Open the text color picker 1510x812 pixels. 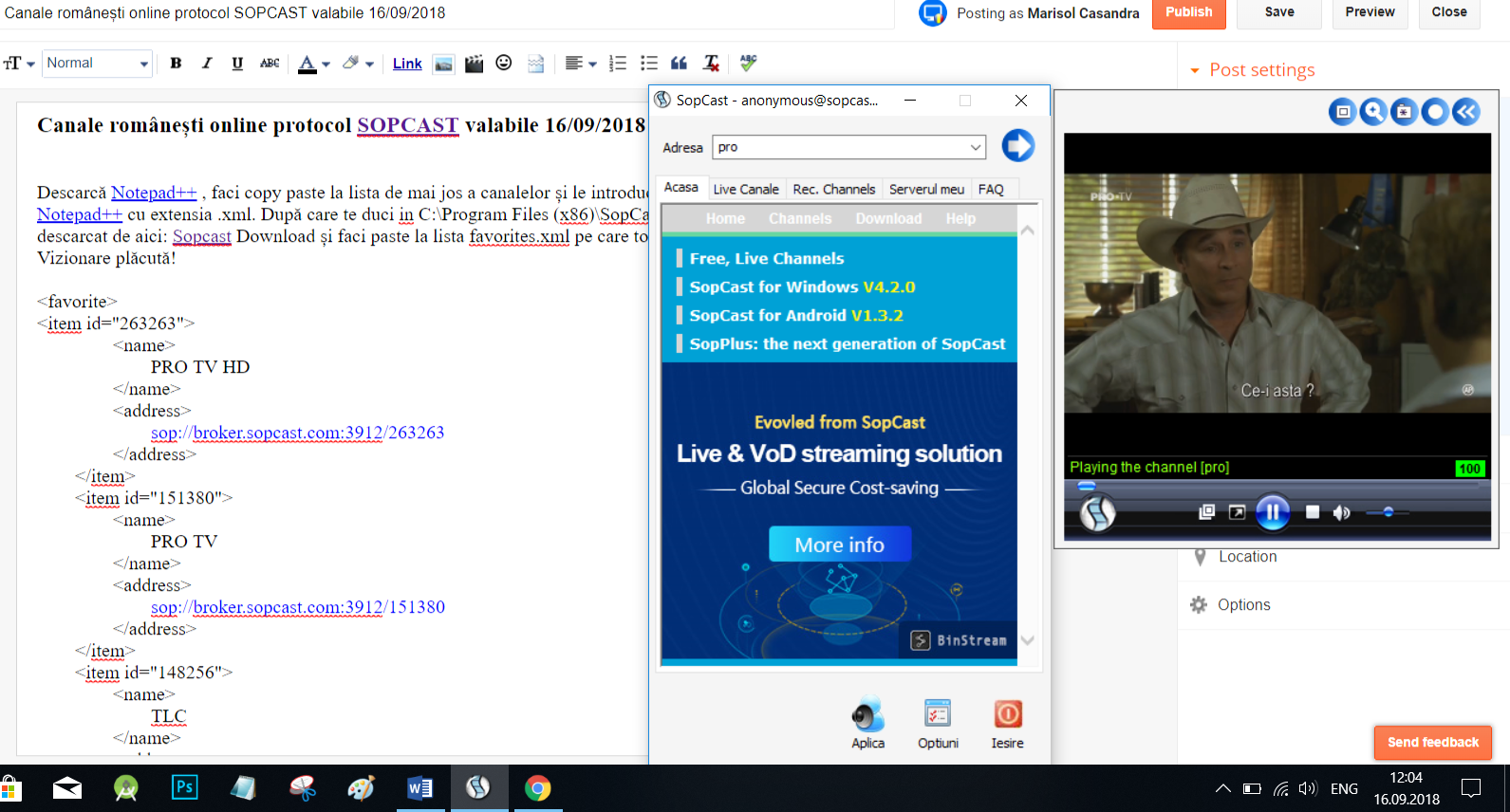tap(314, 64)
